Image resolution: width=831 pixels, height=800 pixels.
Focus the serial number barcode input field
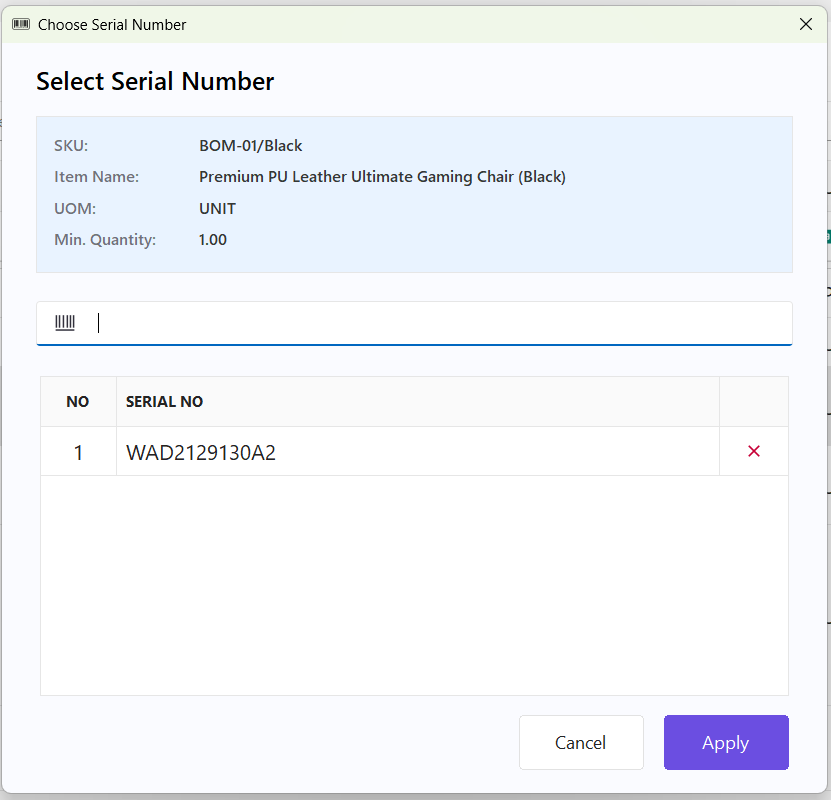point(414,323)
